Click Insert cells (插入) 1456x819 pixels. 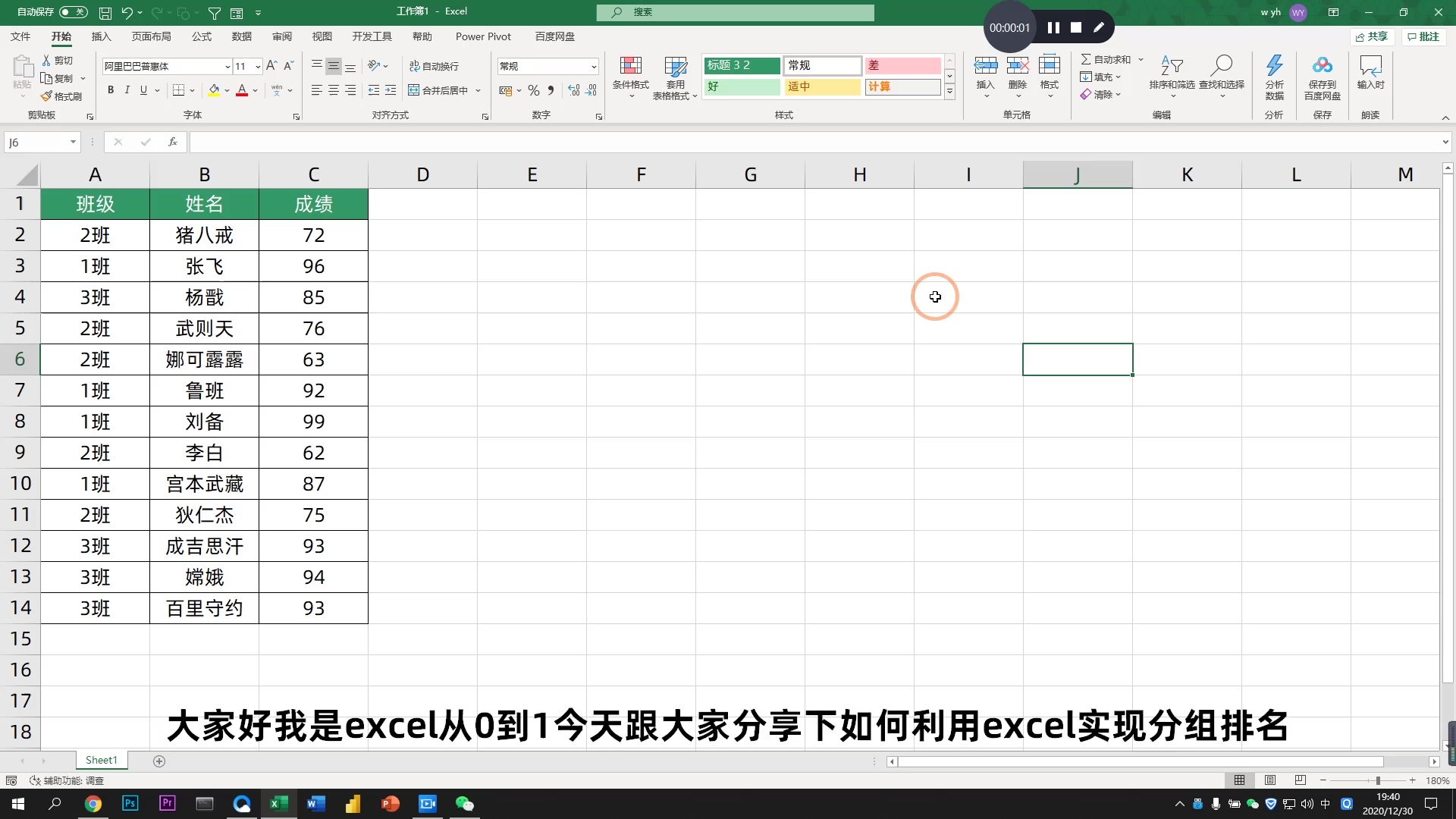pos(985,77)
